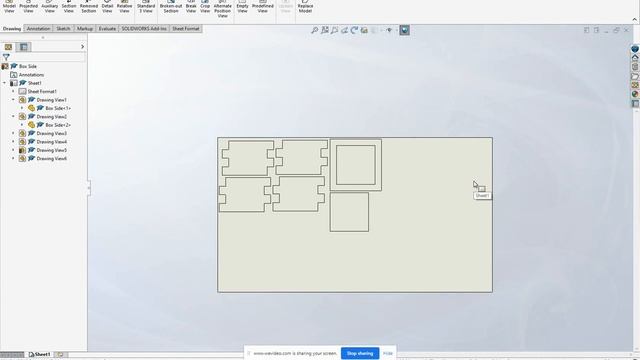Select the Projected View tool

pyautogui.click(x=28, y=7)
